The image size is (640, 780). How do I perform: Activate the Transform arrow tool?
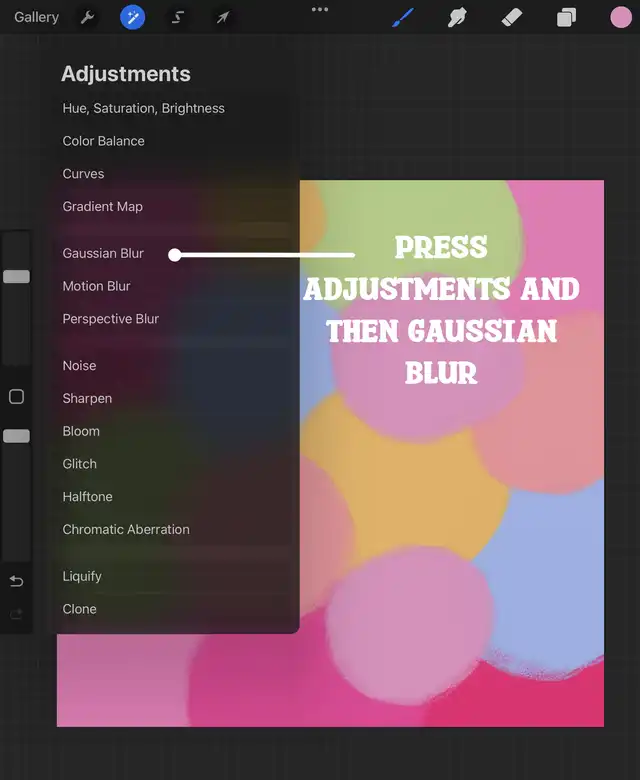(x=223, y=17)
